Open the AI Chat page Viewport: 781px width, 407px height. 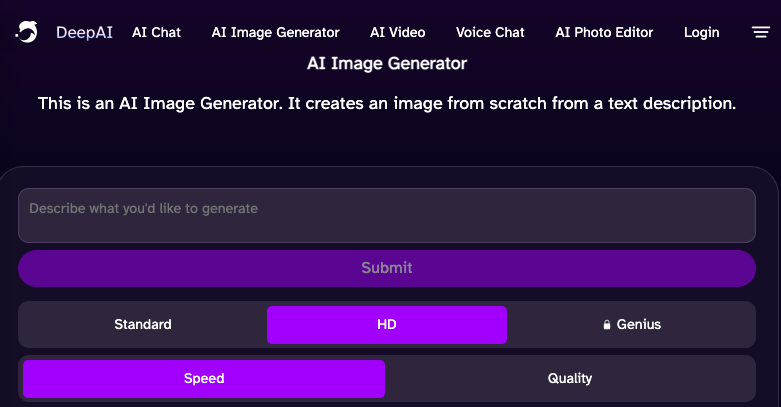click(x=156, y=32)
